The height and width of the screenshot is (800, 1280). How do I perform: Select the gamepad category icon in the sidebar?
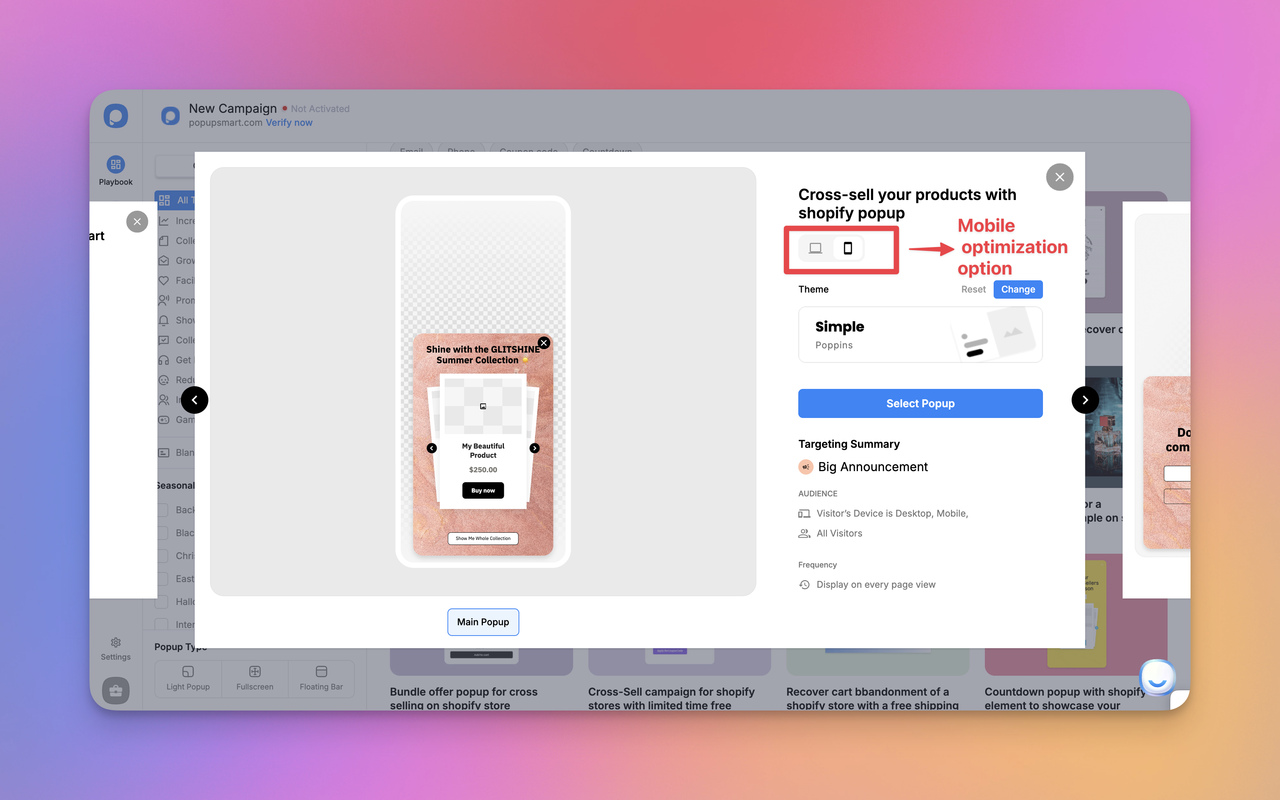tap(164, 420)
